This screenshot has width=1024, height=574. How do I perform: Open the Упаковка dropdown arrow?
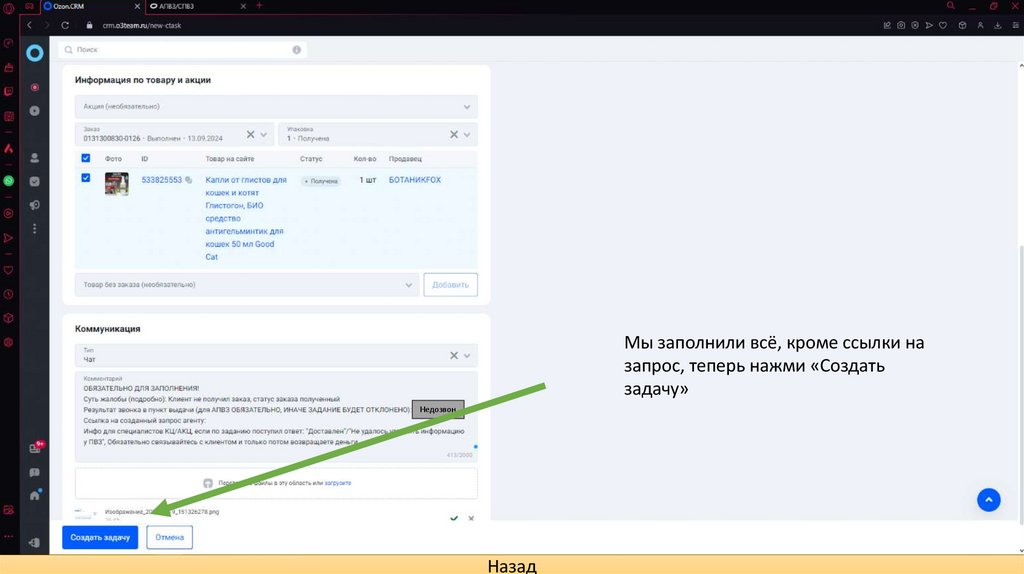pos(467,135)
